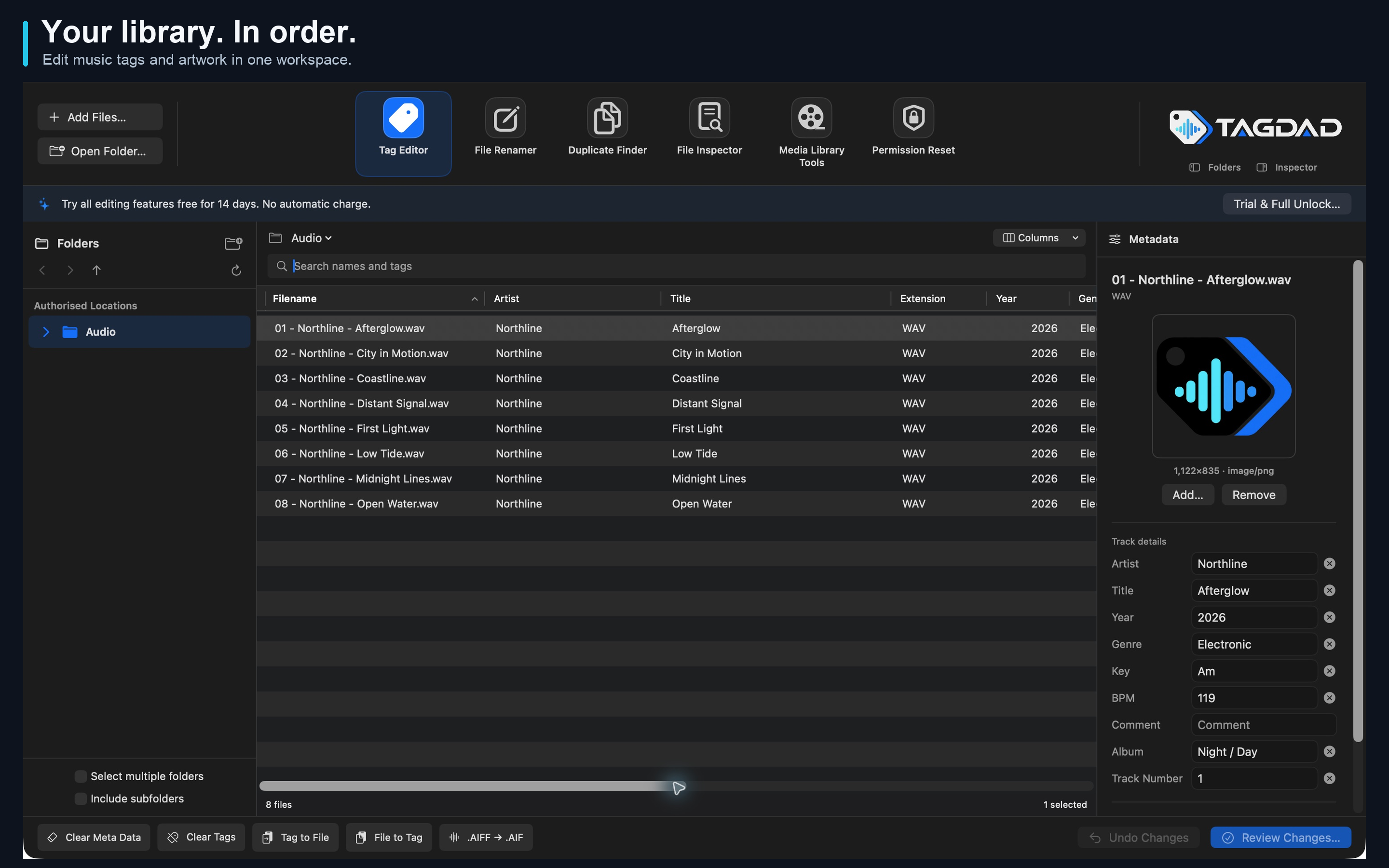Clear the BPM field value

point(1329,698)
